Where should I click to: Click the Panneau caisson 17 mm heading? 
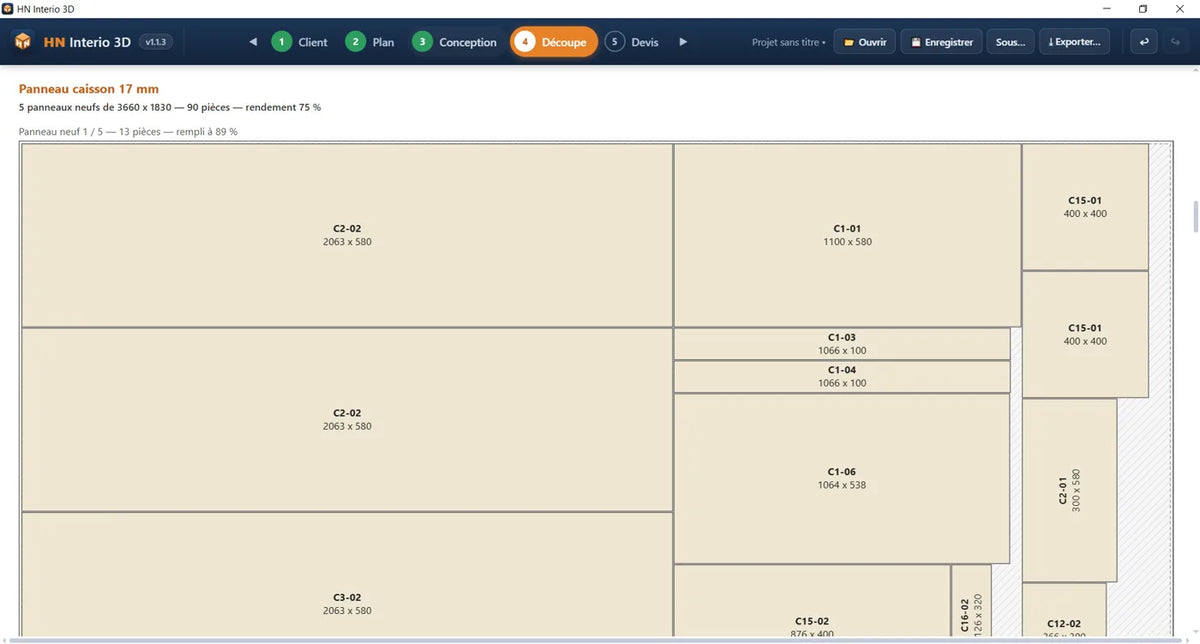(89, 89)
